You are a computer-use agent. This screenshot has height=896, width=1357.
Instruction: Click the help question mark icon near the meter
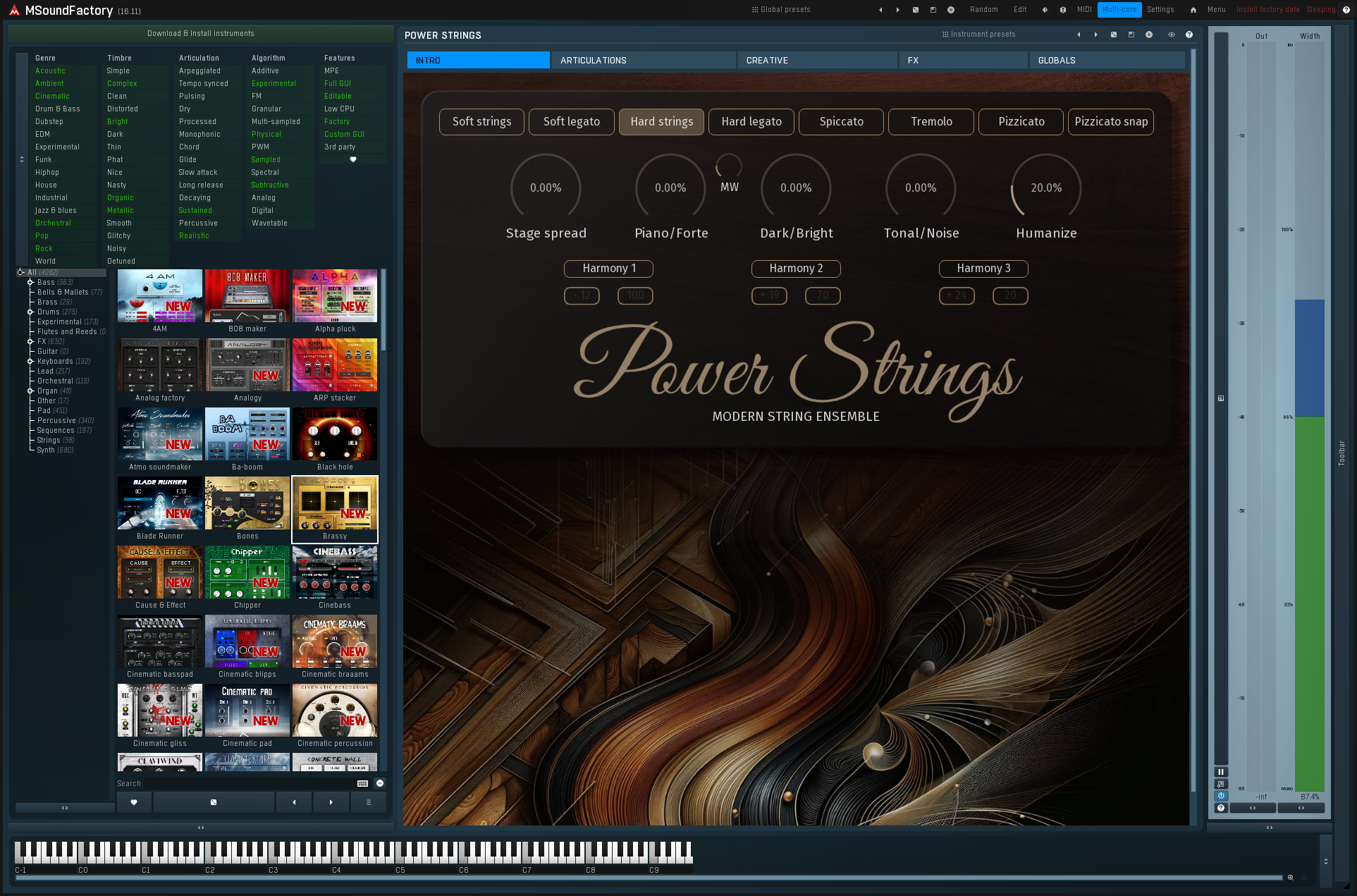pos(1221,808)
